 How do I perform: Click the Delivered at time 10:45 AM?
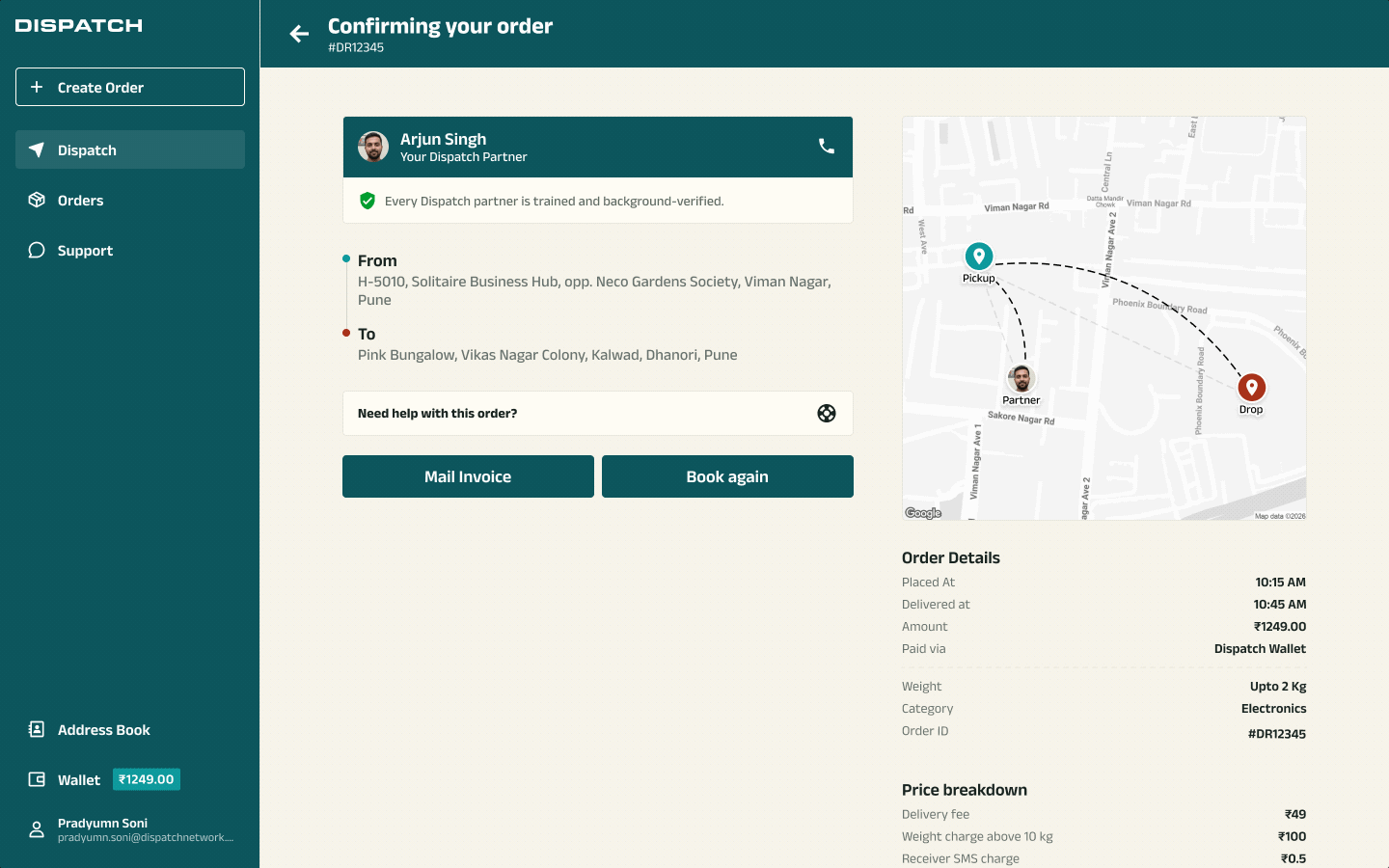[x=1280, y=604]
